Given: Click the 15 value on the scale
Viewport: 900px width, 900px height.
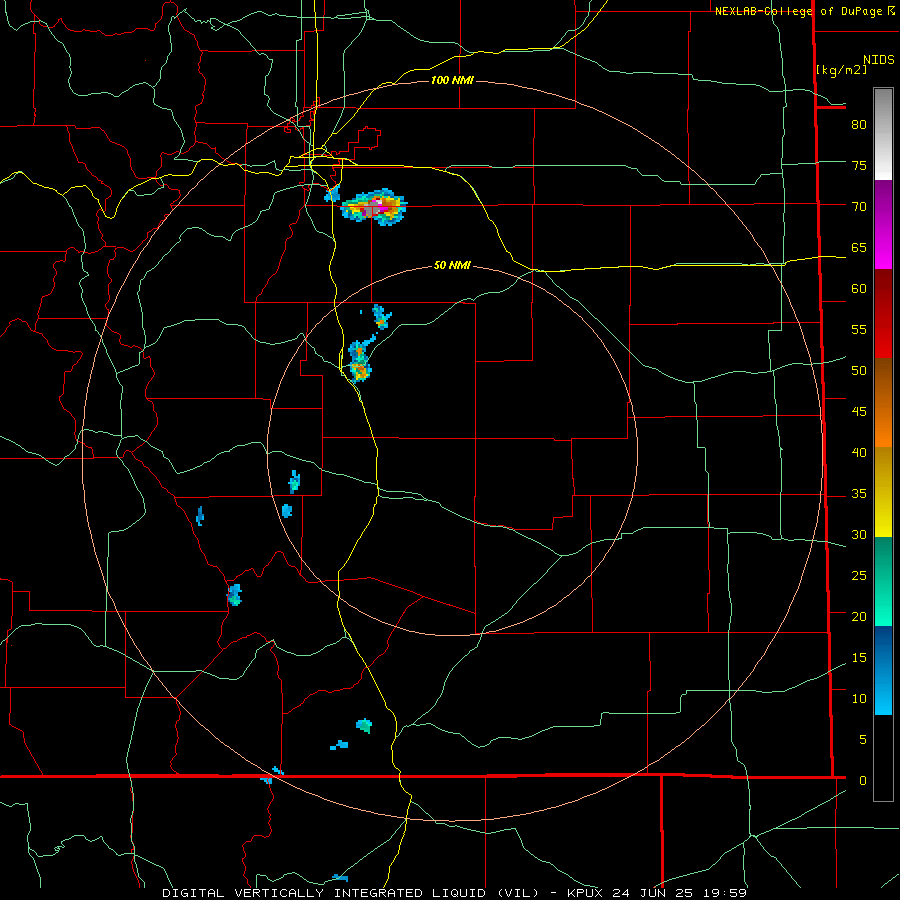Looking at the screenshot, I should click(x=859, y=657).
